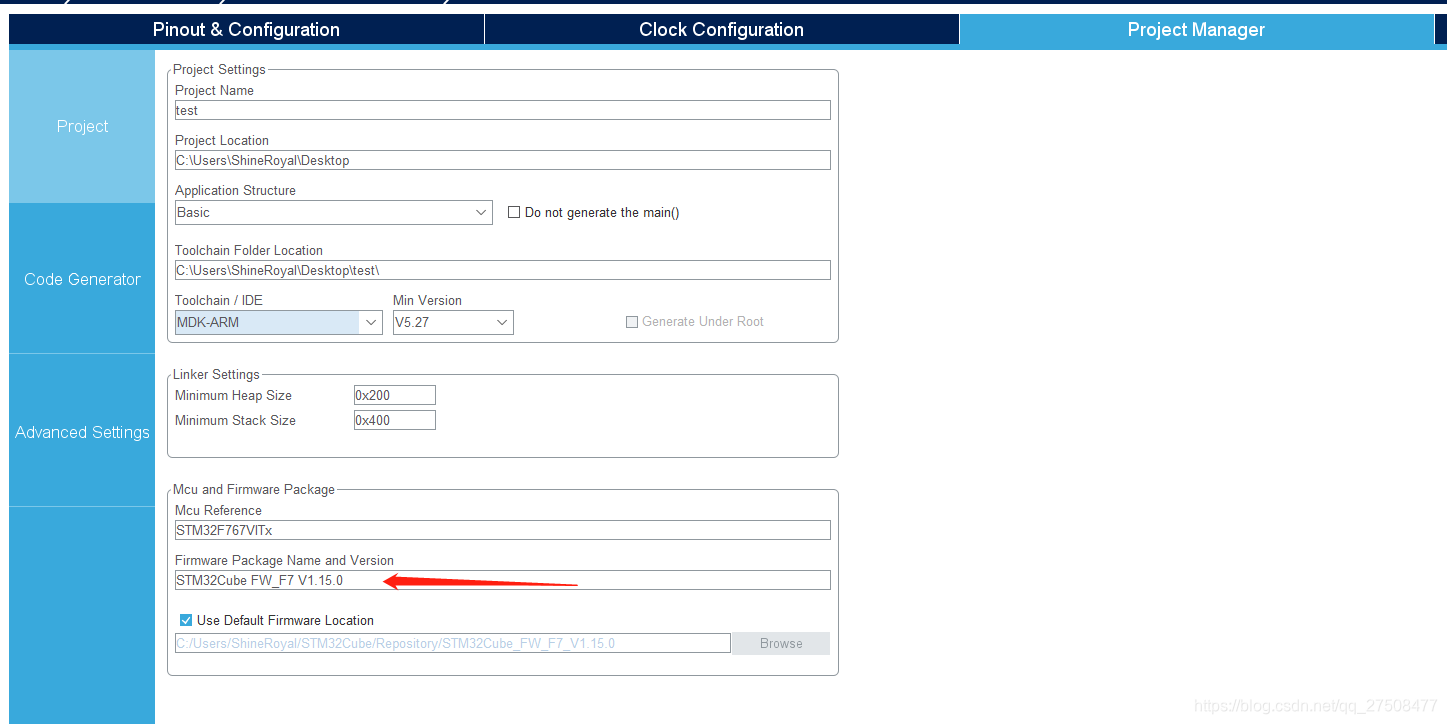
Task: Click the Minimum Heap Size field
Action: coord(395,395)
